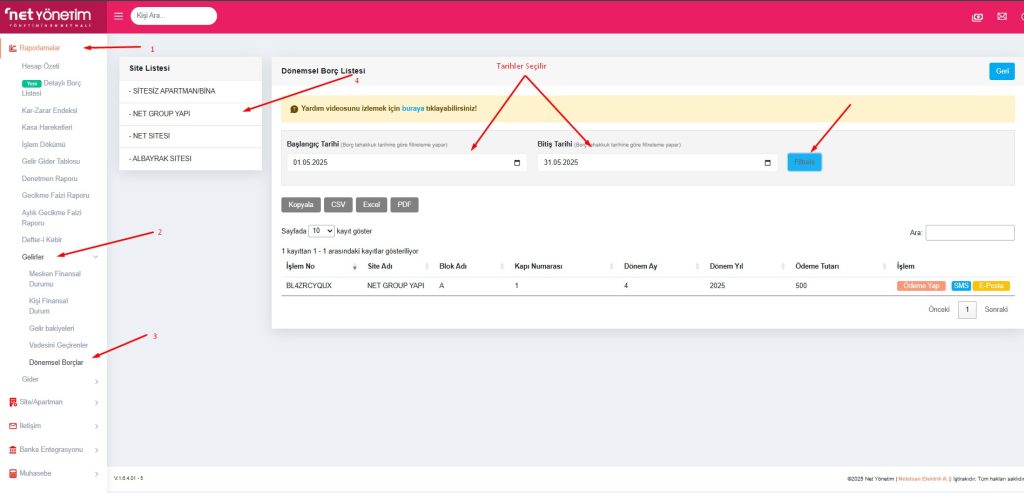The height and width of the screenshot is (493, 1024).
Task: Click the Filtrele button
Action: click(804, 162)
